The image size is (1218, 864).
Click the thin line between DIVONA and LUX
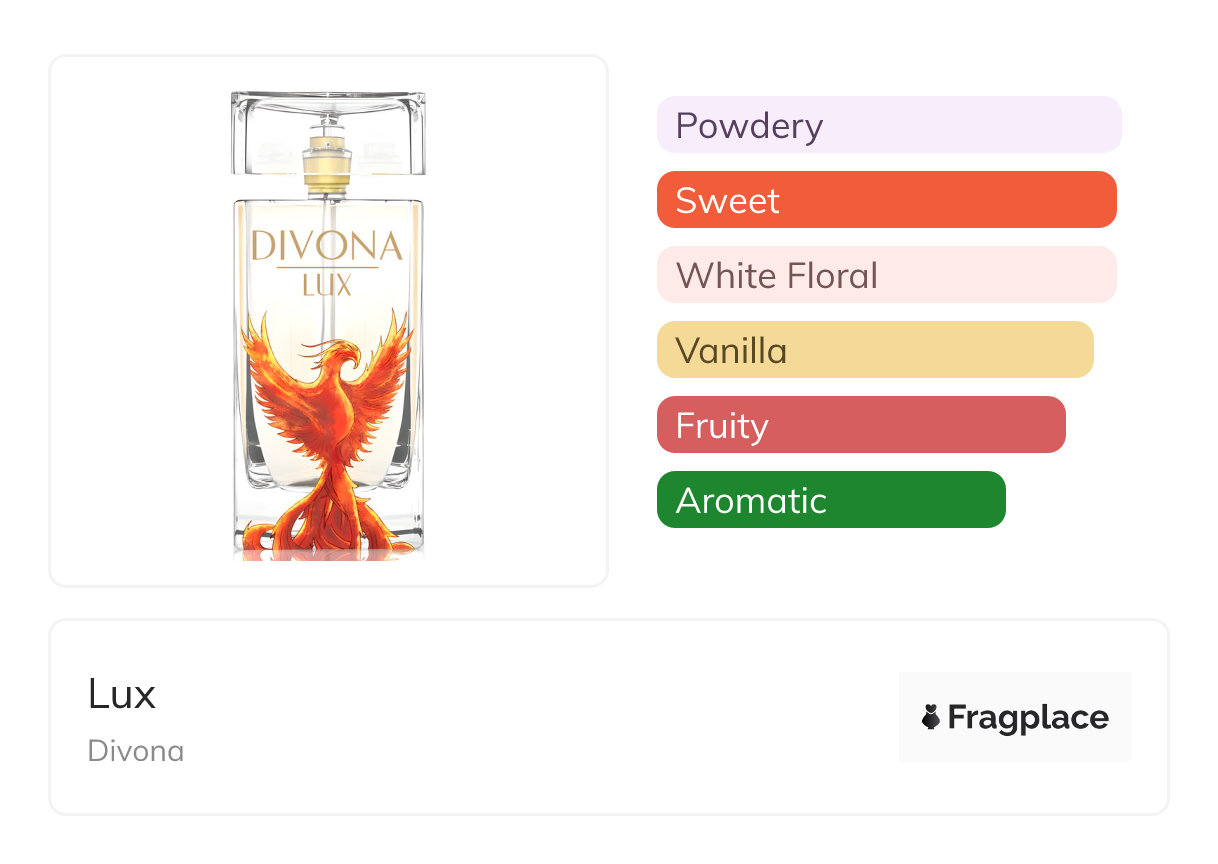click(x=327, y=268)
